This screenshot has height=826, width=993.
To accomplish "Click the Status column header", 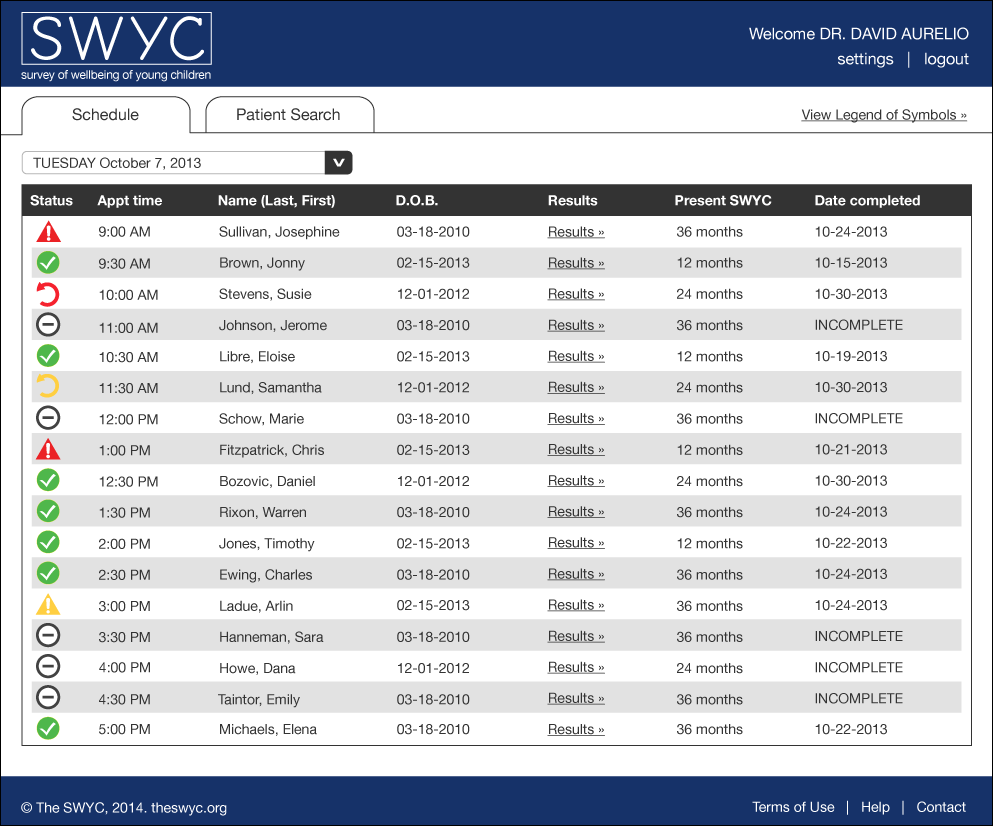I will pos(51,201).
